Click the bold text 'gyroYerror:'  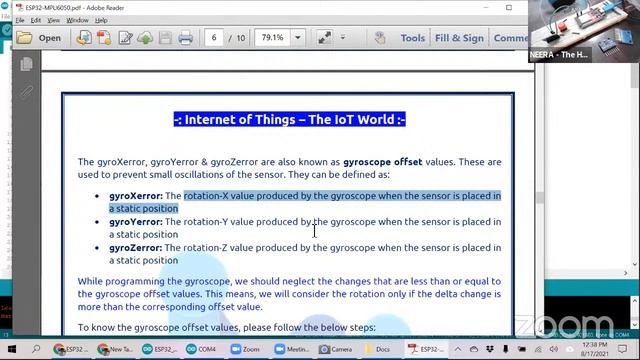pyautogui.click(x=136, y=222)
